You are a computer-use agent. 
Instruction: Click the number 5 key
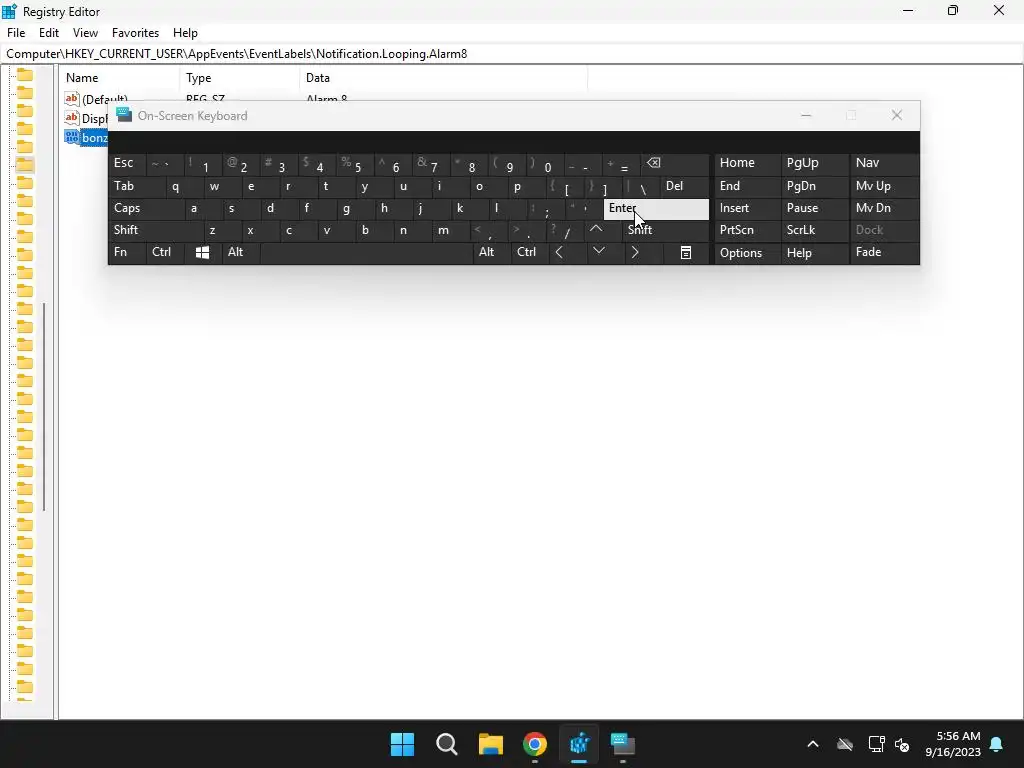tap(355, 163)
